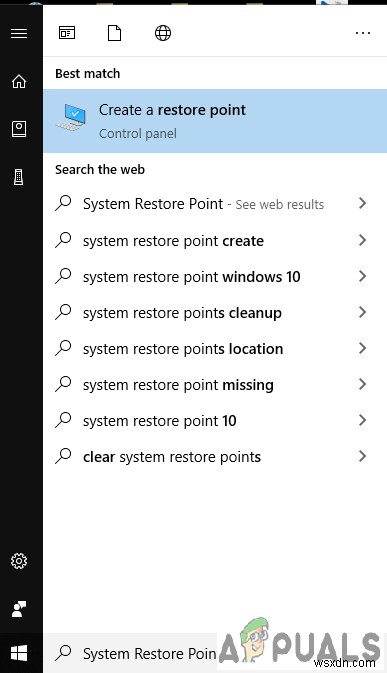Select 'system restore point missing' suggestion
The image size is (387, 673).
tap(215, 385)
